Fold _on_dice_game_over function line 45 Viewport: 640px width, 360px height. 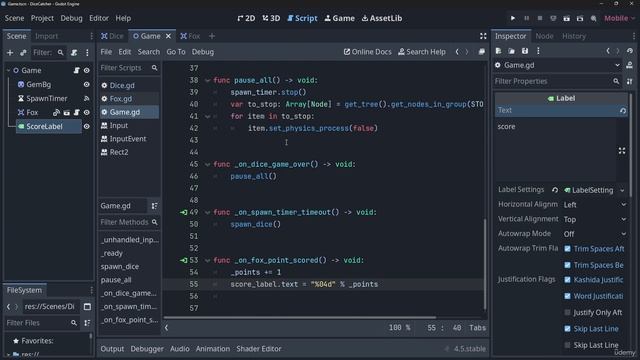click(x=207, y=164)
